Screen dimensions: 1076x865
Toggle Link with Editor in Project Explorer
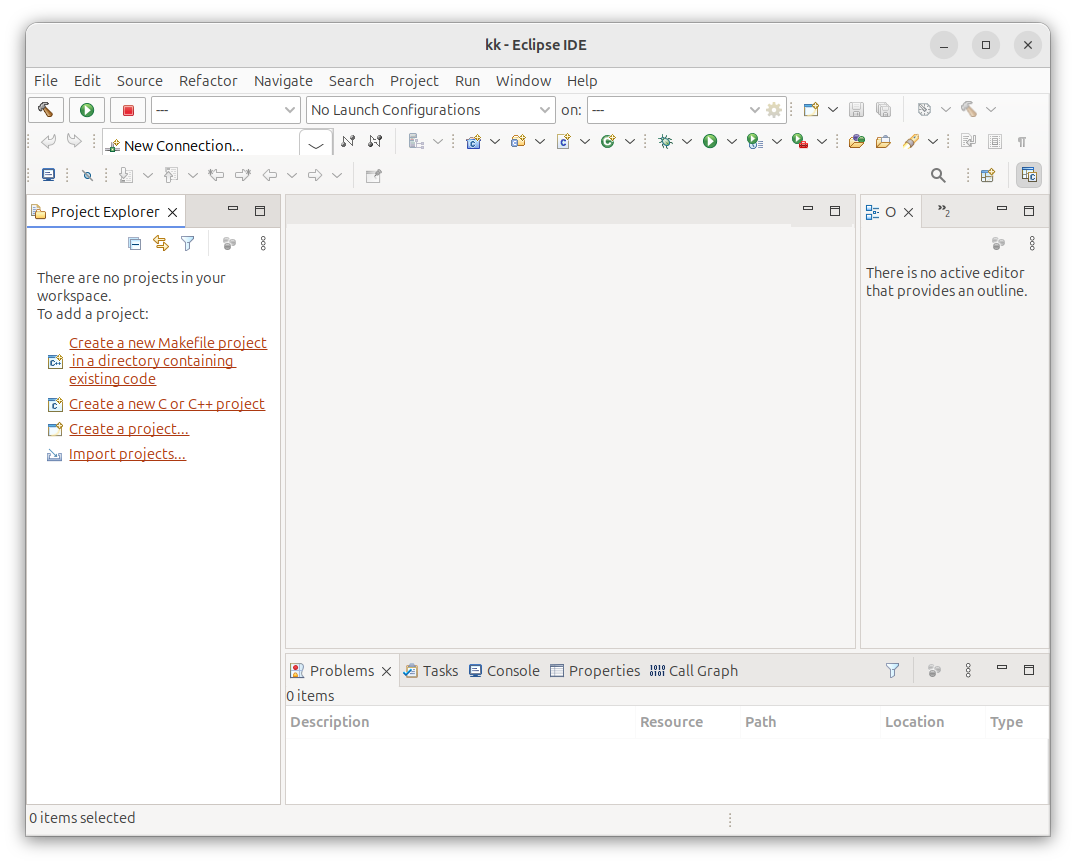[161, 243]
